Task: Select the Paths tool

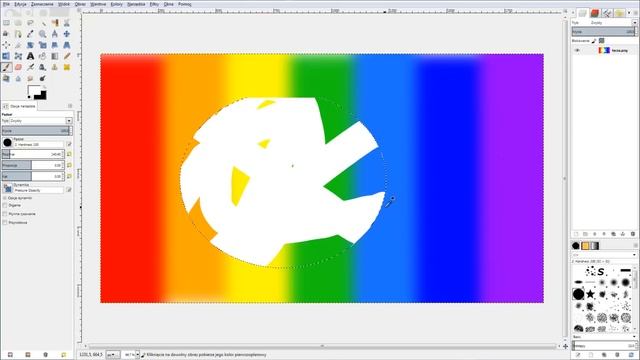Action: tap(18, 34)
